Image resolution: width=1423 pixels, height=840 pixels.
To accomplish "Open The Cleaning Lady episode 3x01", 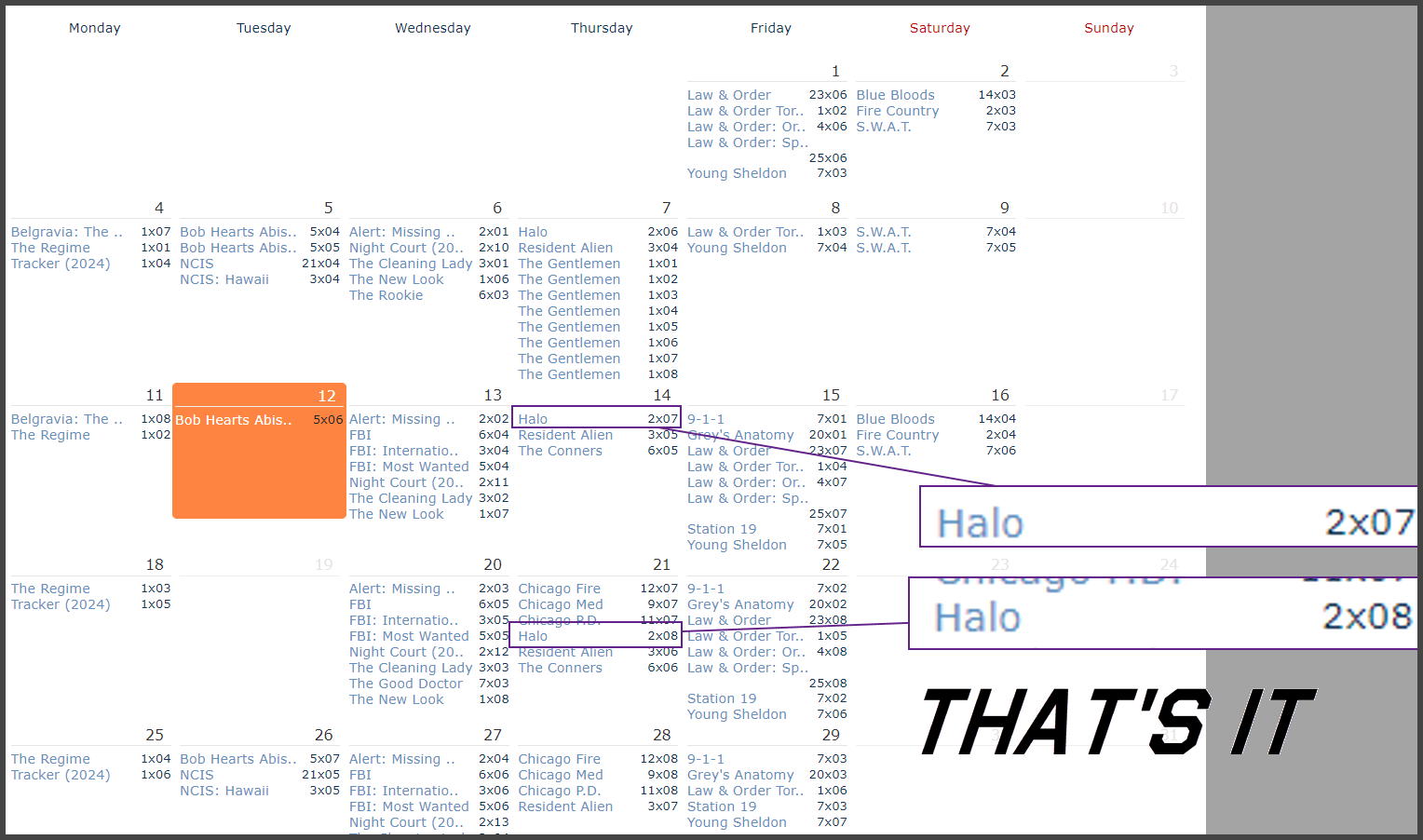I will pos(411,264).
